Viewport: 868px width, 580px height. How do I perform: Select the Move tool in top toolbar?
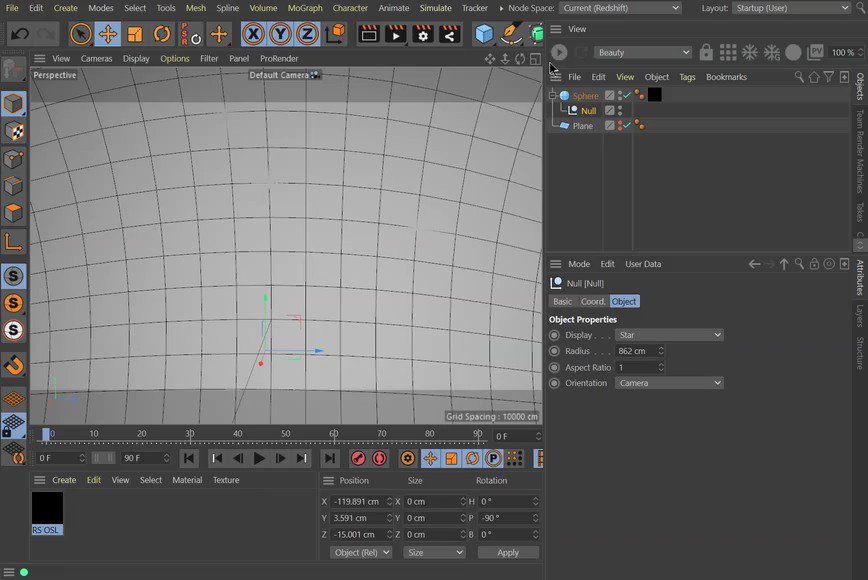pos(108,35)
